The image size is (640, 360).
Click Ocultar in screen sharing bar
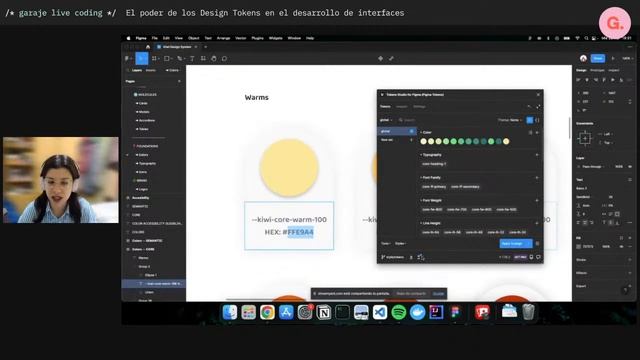438,293
